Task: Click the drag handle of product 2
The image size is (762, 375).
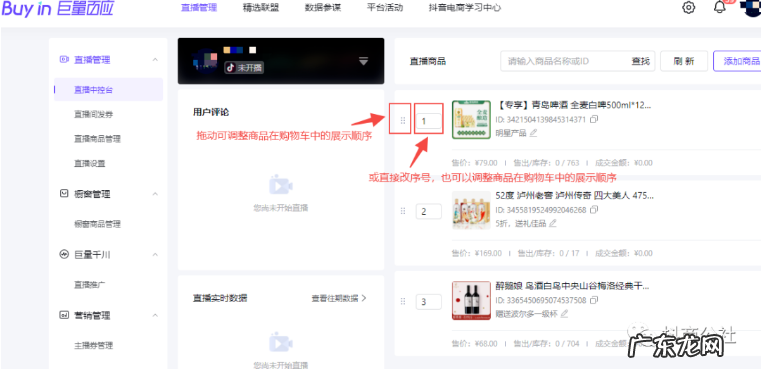Action: [x=402, y=211]
